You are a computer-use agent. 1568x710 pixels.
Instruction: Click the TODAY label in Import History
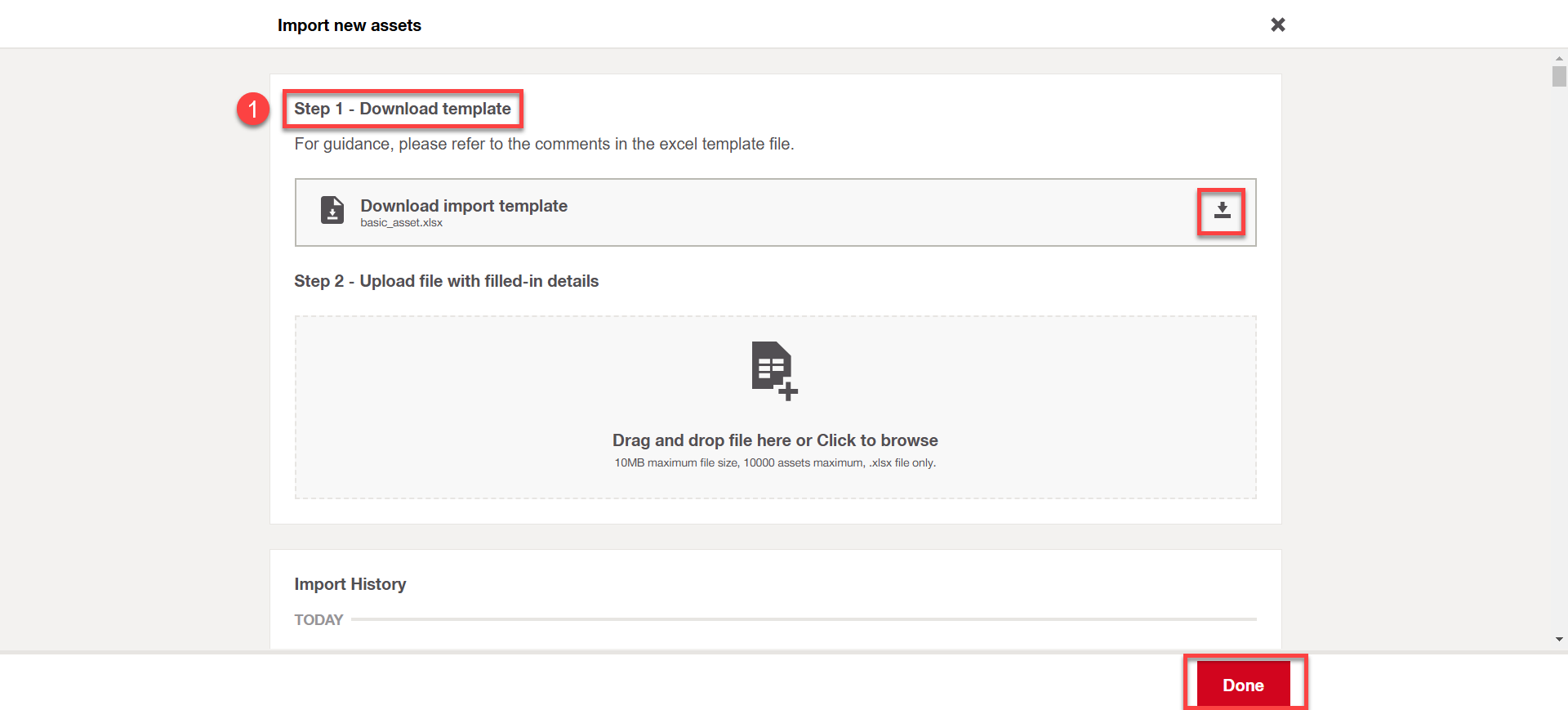pos(318,620)
